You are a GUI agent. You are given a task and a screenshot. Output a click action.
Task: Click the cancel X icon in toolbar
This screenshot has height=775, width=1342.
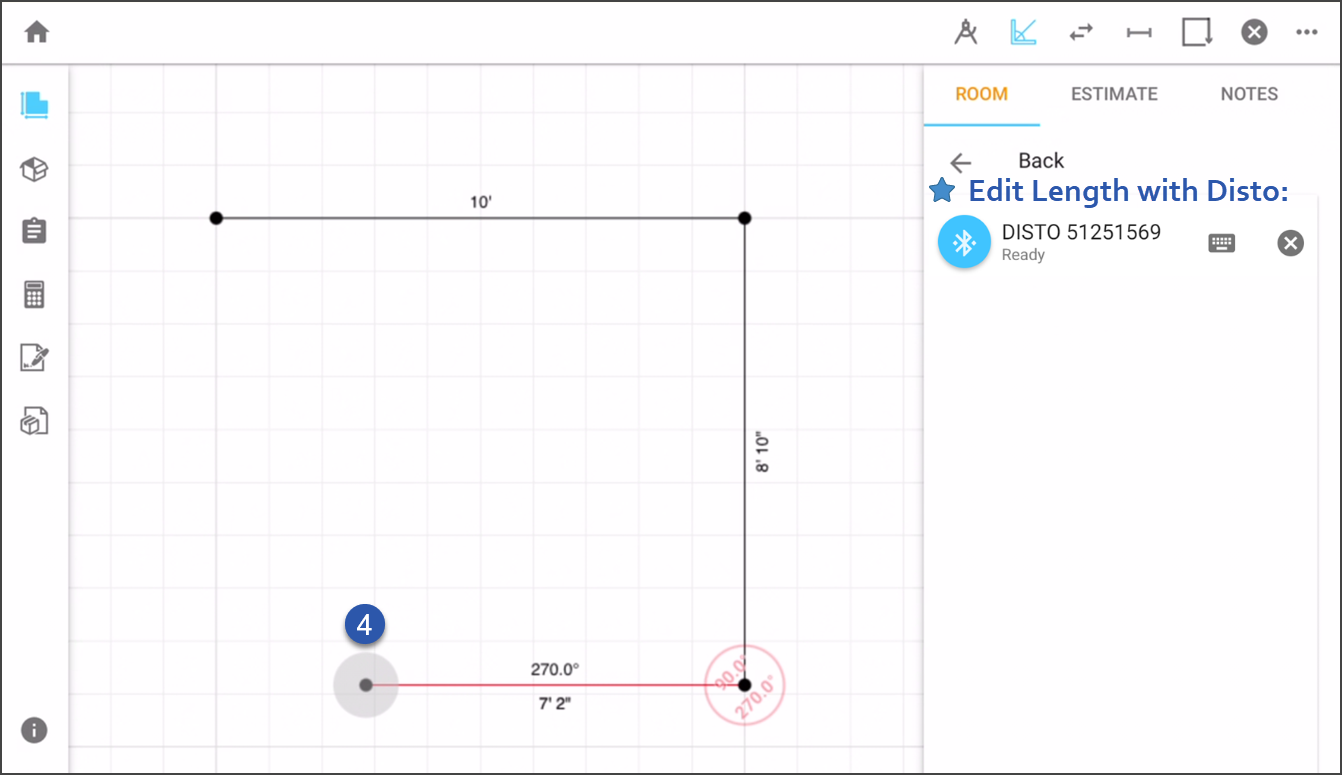[x=1254, y=32]
